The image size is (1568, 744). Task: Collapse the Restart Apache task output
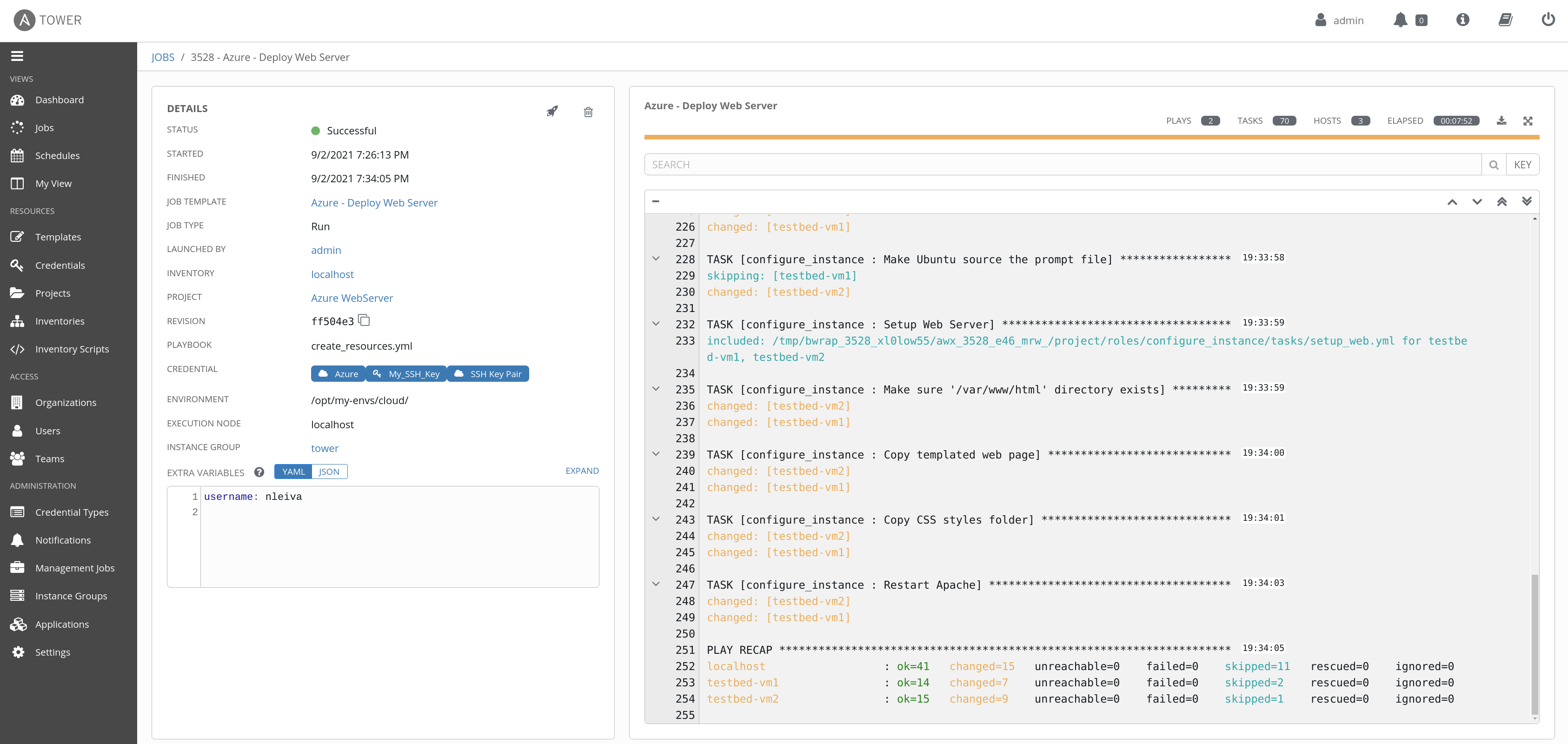[656, 584]
